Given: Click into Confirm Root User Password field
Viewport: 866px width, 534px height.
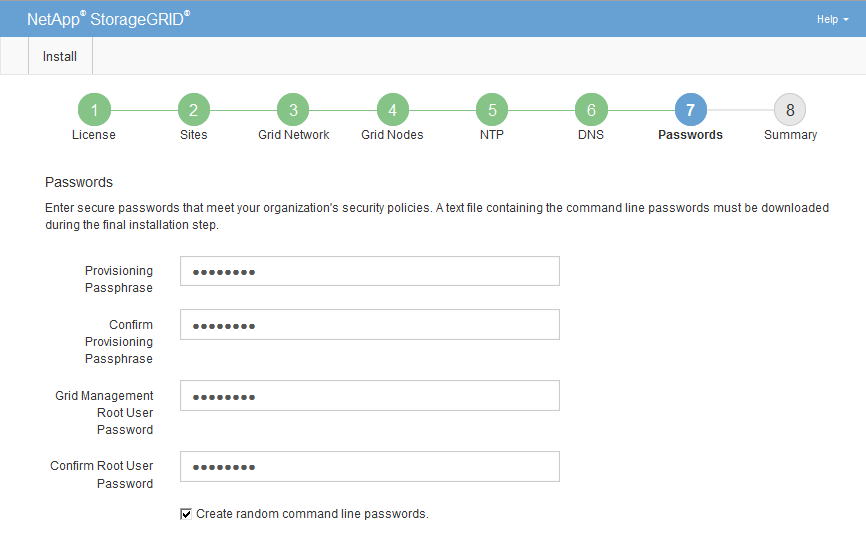Looking at the screenshot, I should coord(369,467).
